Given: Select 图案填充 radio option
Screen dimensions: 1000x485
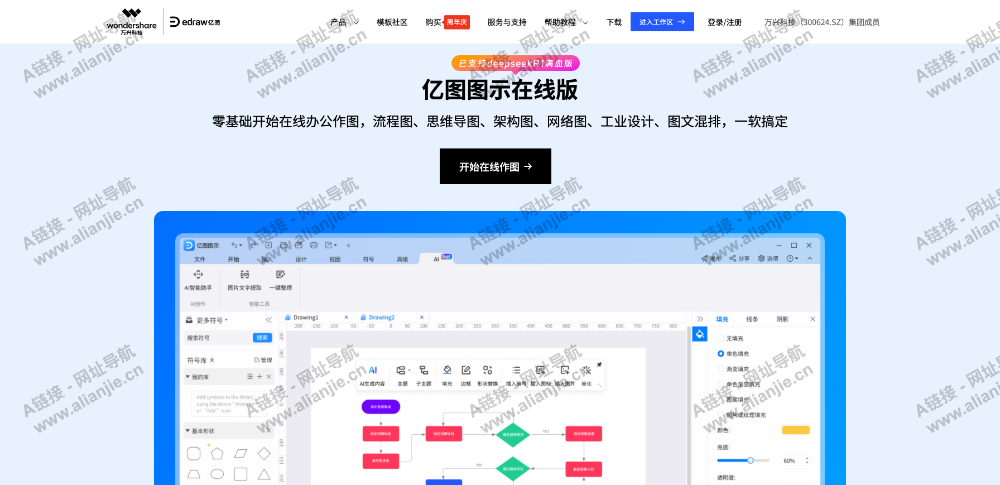Looking at the screenshot, I should (x=721, y=399).
